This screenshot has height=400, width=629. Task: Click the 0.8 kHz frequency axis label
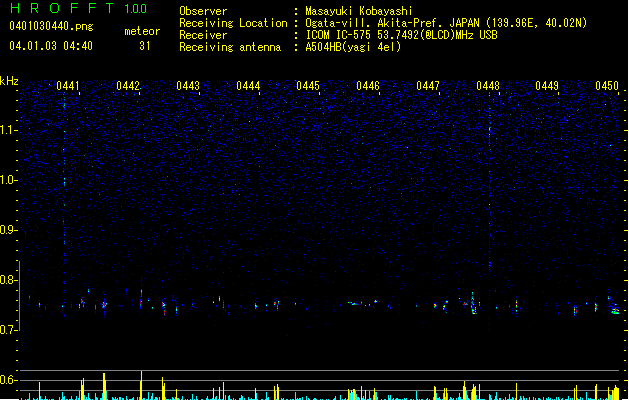click(x=9, y=280)
